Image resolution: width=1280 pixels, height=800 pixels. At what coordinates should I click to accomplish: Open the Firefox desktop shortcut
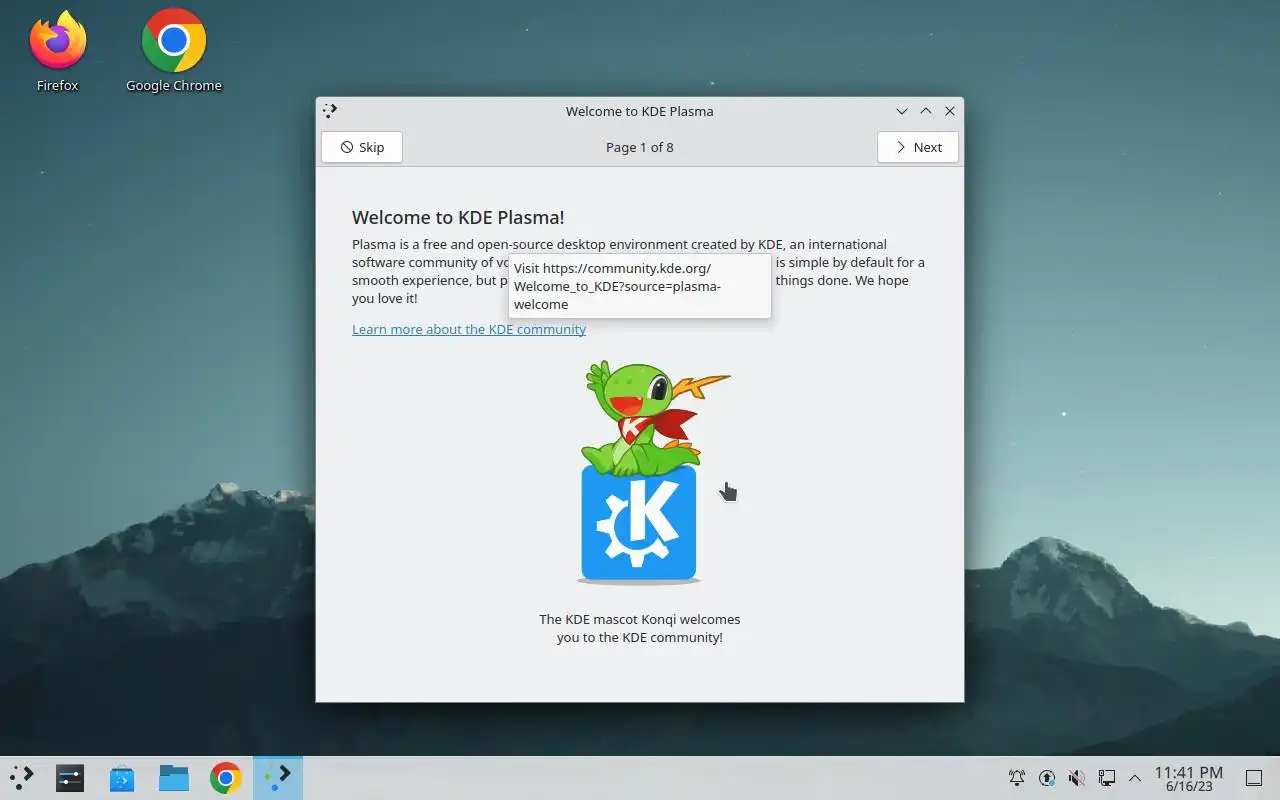point(58,52)
